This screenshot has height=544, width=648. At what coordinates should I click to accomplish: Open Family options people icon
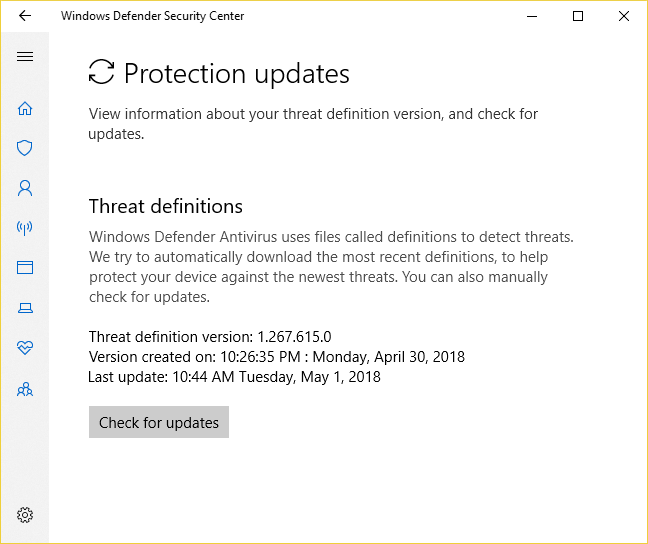click(25, 390)
